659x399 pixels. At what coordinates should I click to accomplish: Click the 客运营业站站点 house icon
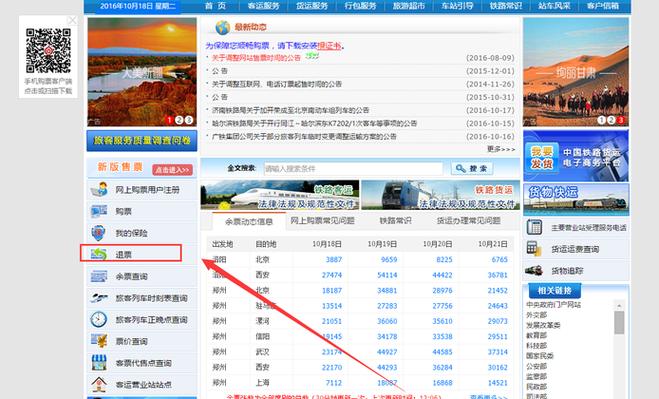point(99,384)
